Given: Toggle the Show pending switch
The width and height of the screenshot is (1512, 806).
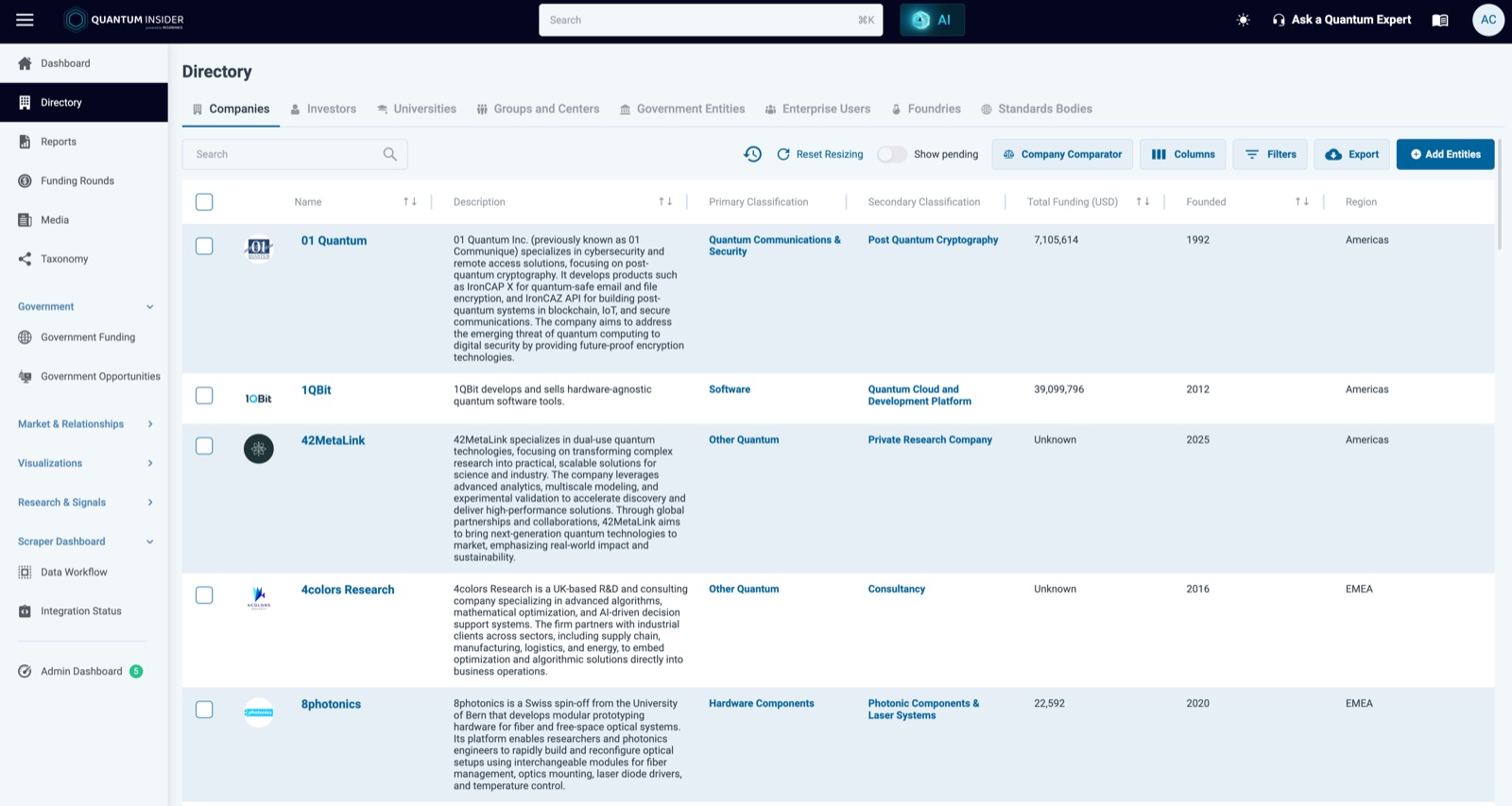Looking at the screenshot, I should [x=891, y=154].
